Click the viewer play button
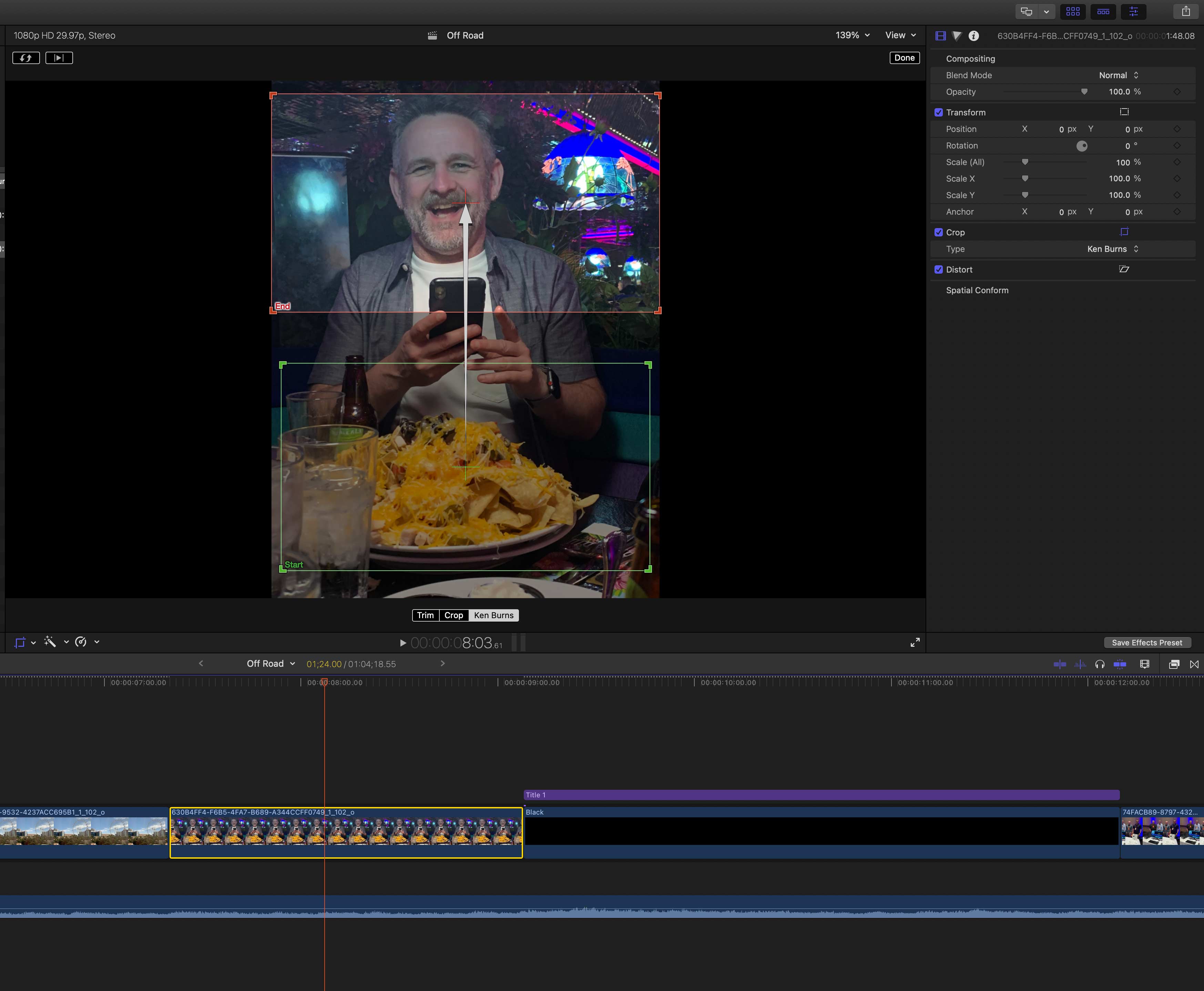1204x991 pixels. pyautogui.click(x=402, y=643)
